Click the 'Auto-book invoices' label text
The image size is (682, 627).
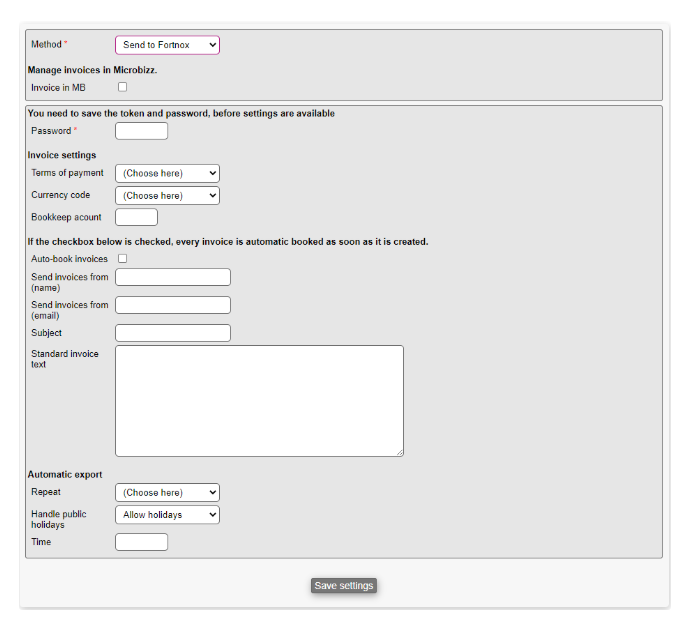69,259
